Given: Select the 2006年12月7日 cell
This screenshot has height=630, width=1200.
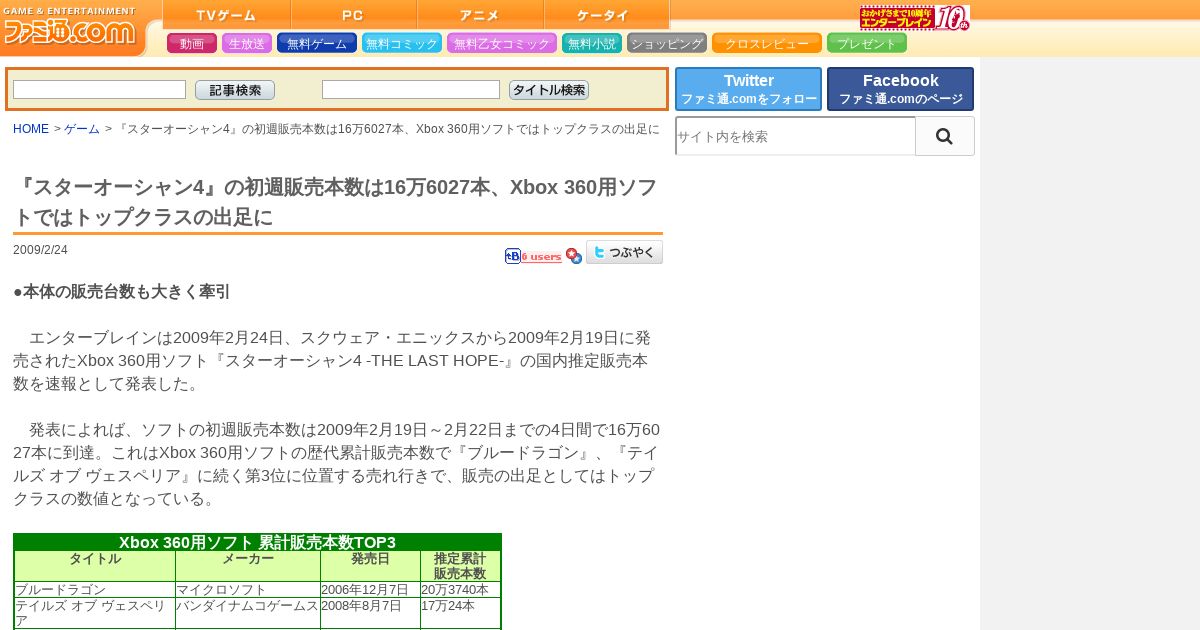Looking at the screenshot, I should point(370,590).
